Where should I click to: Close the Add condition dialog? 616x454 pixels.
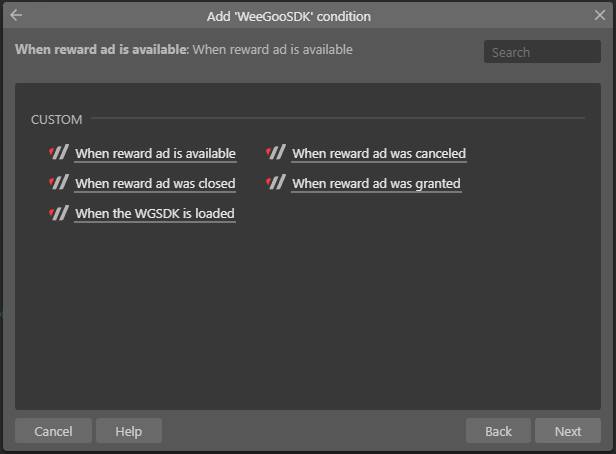point(598,15)
